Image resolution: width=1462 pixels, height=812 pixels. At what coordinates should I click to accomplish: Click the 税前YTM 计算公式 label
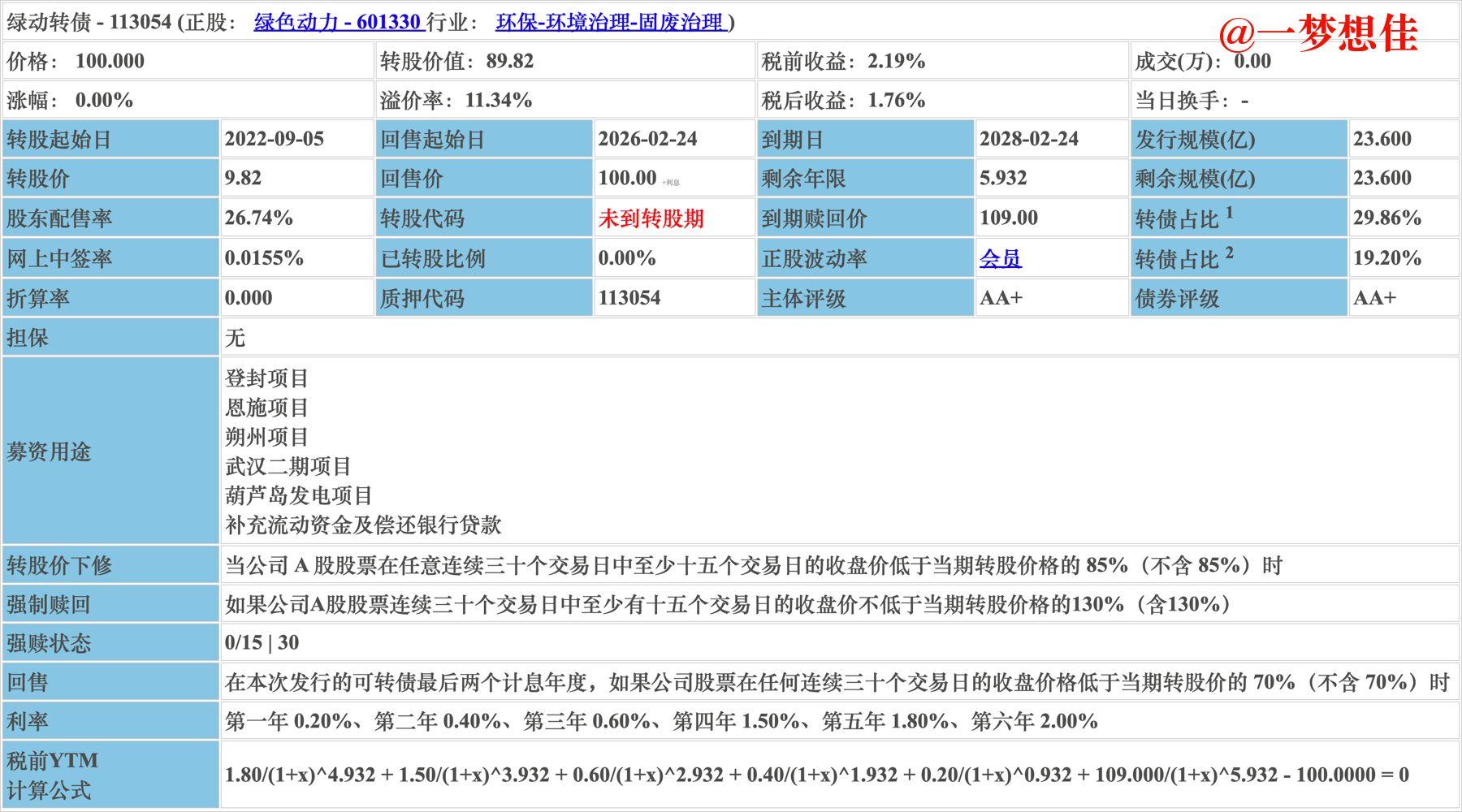(53, 775)
